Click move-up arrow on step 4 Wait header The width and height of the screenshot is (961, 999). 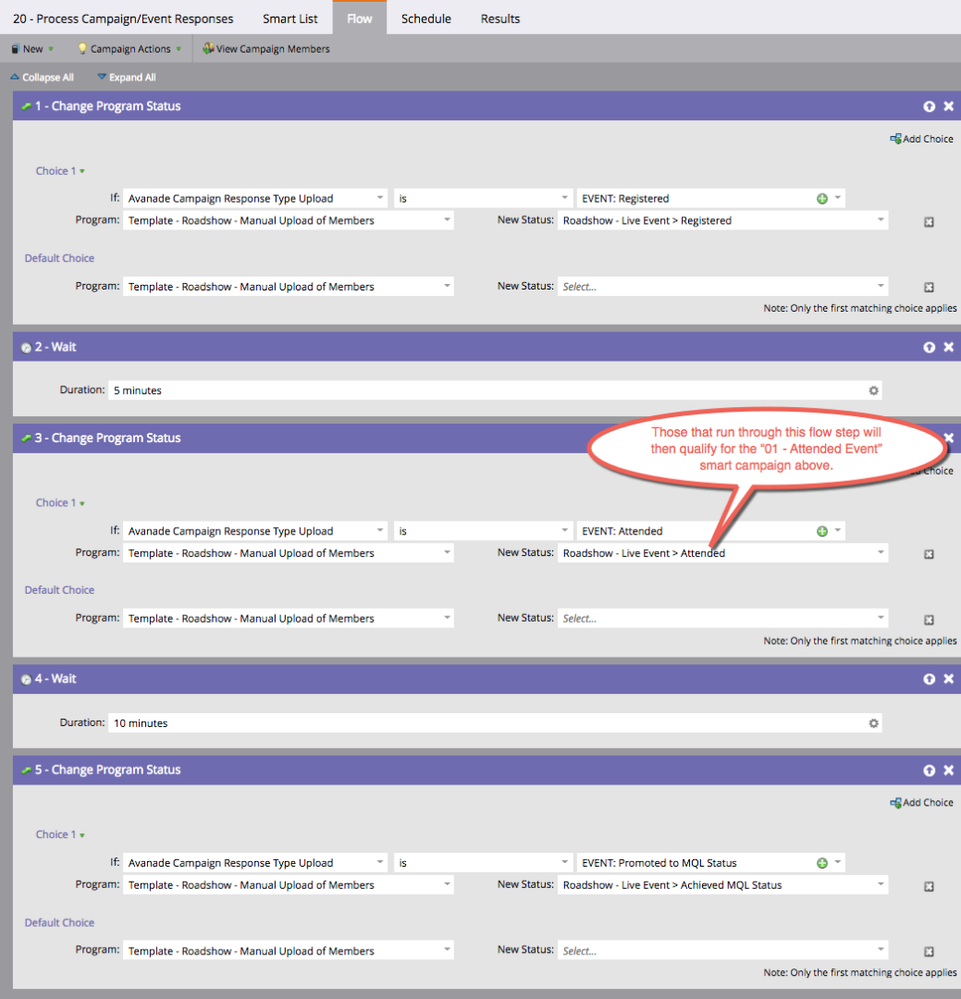coord(929,679)
